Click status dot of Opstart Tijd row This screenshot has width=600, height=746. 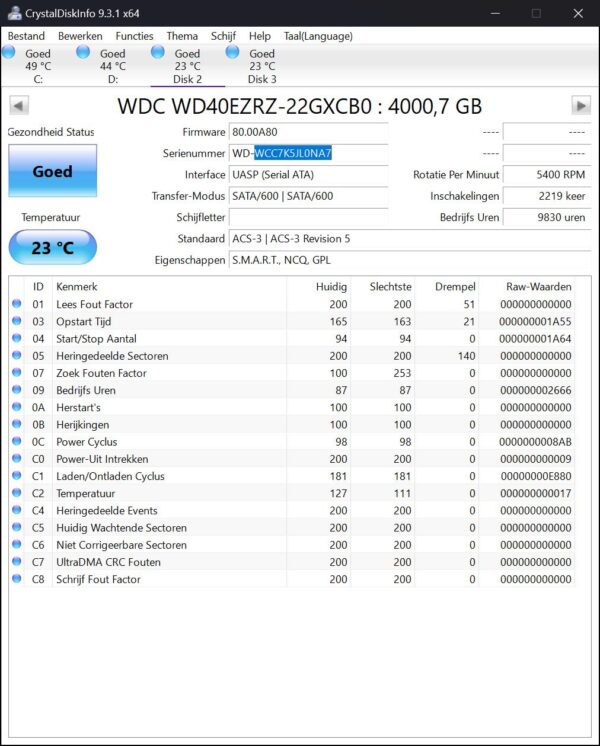[x=17, y=321]
